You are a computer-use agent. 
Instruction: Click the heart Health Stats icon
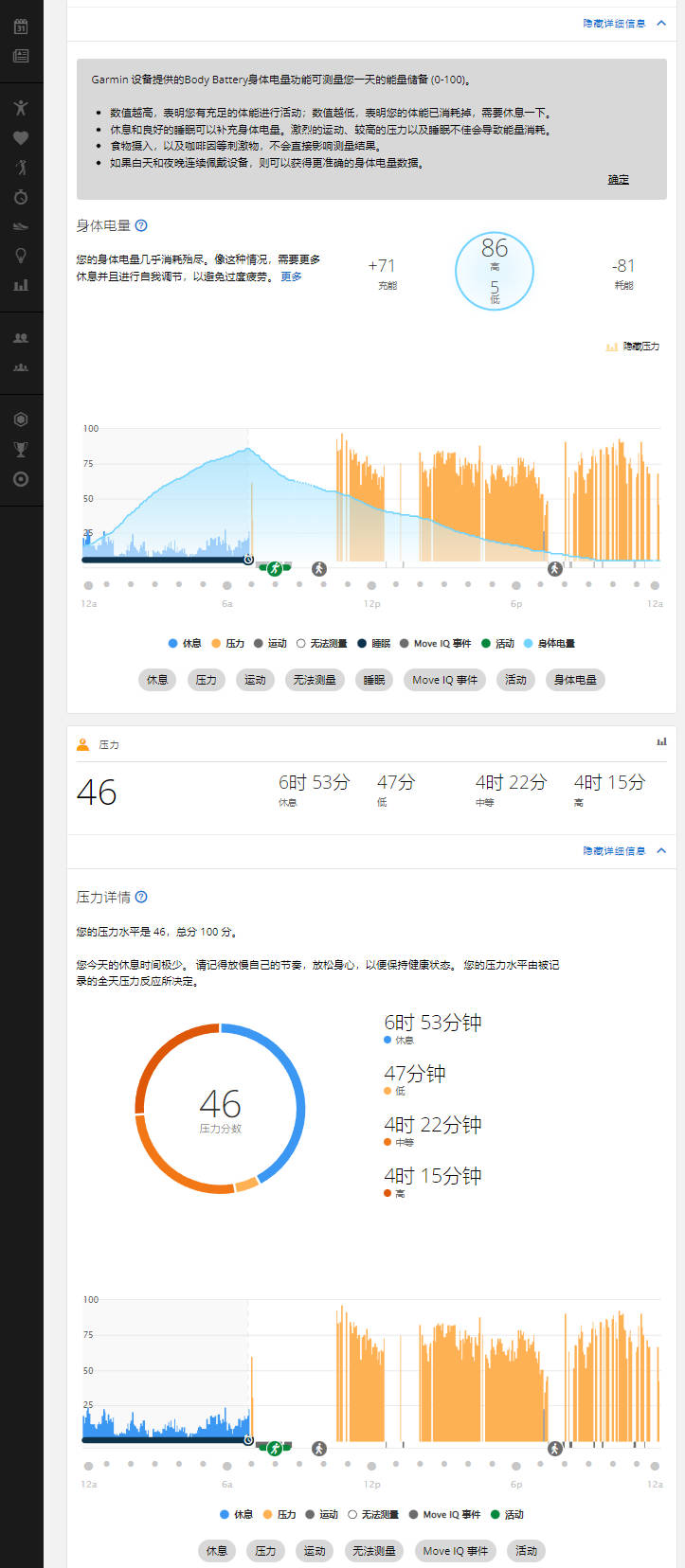point(21,137)
